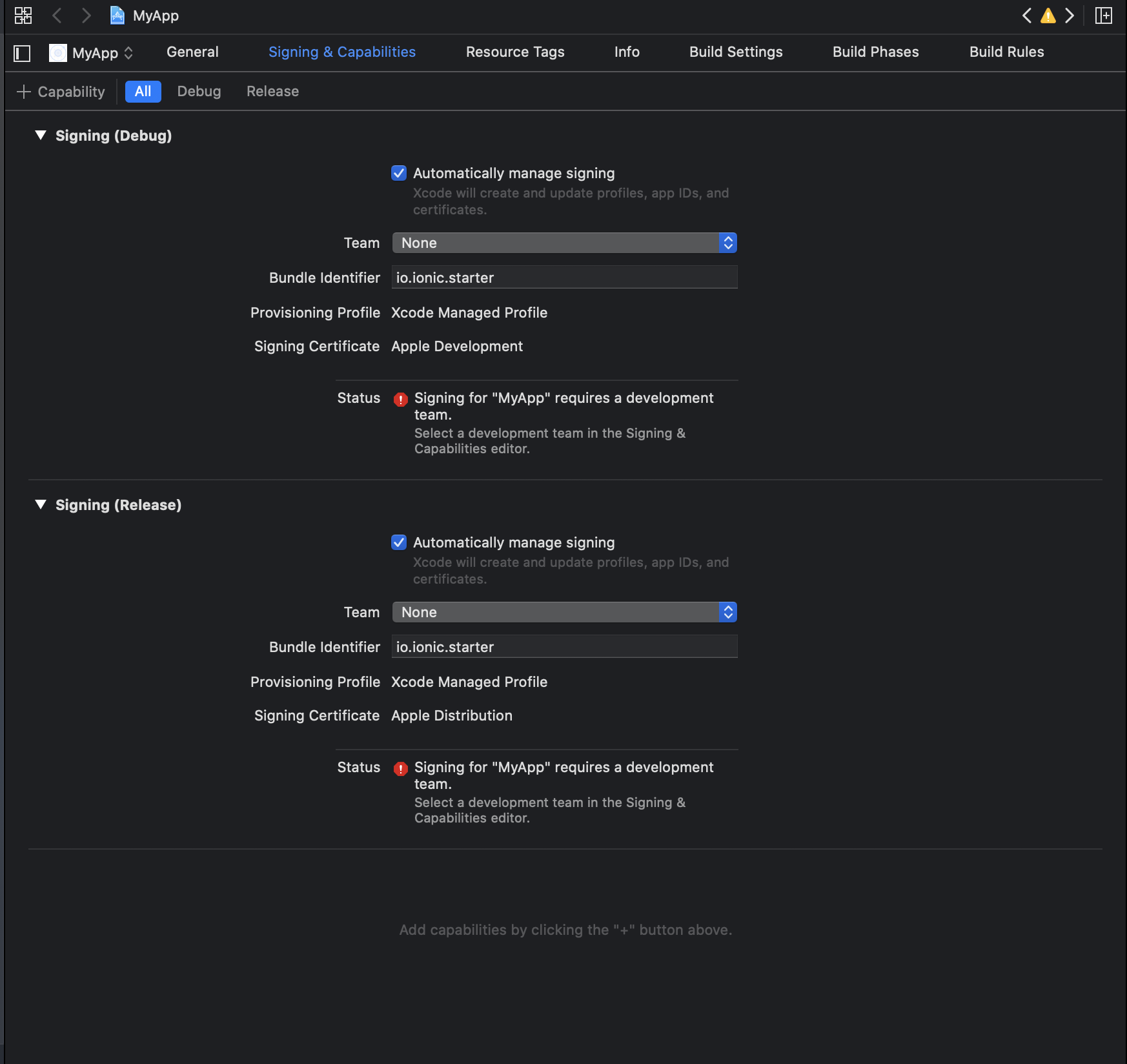Viewport: 1127px width, 1064px height.
Task: Click Release status signing error message
Action: 564,775
